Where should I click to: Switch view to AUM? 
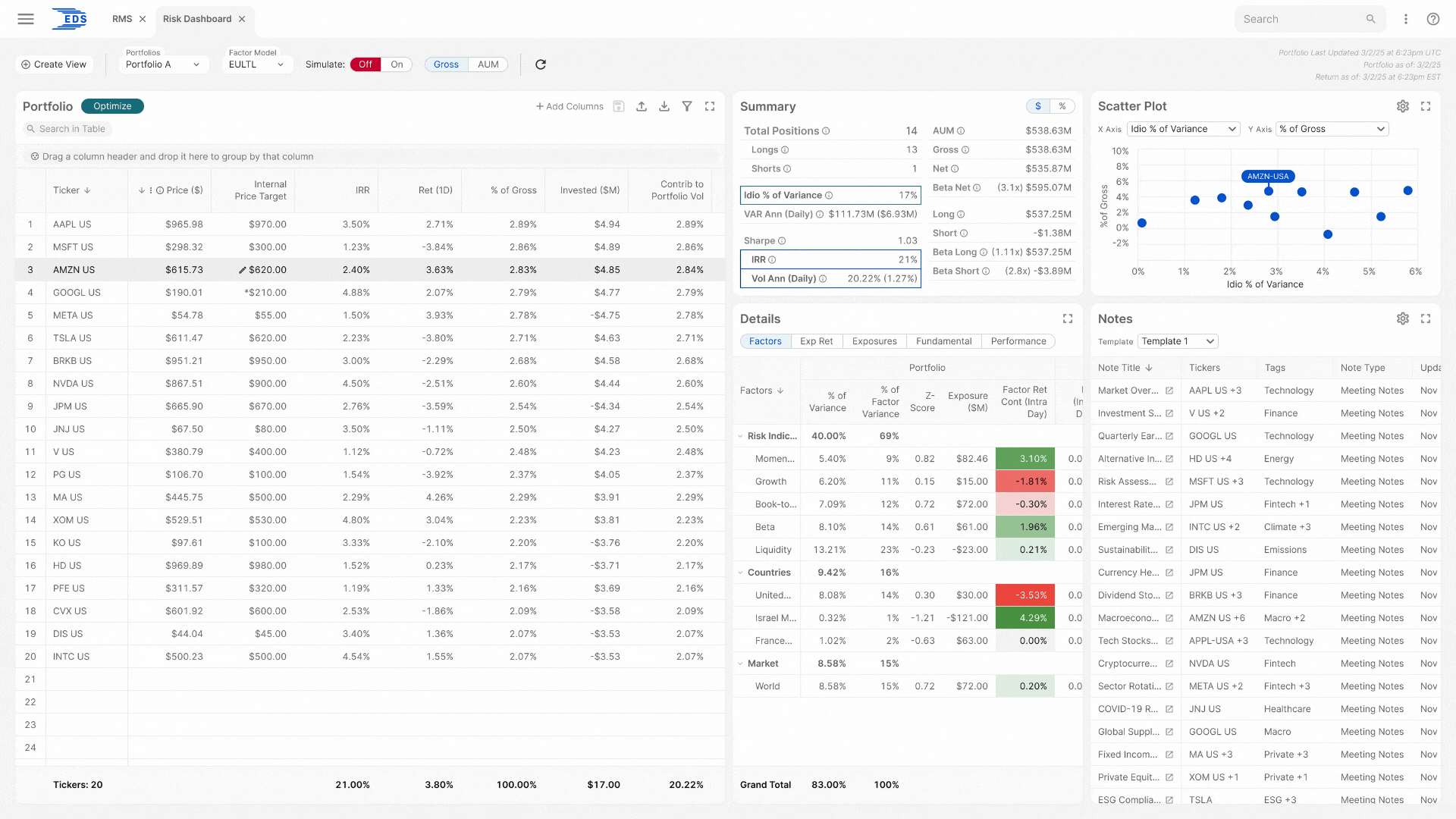[488, 64]
